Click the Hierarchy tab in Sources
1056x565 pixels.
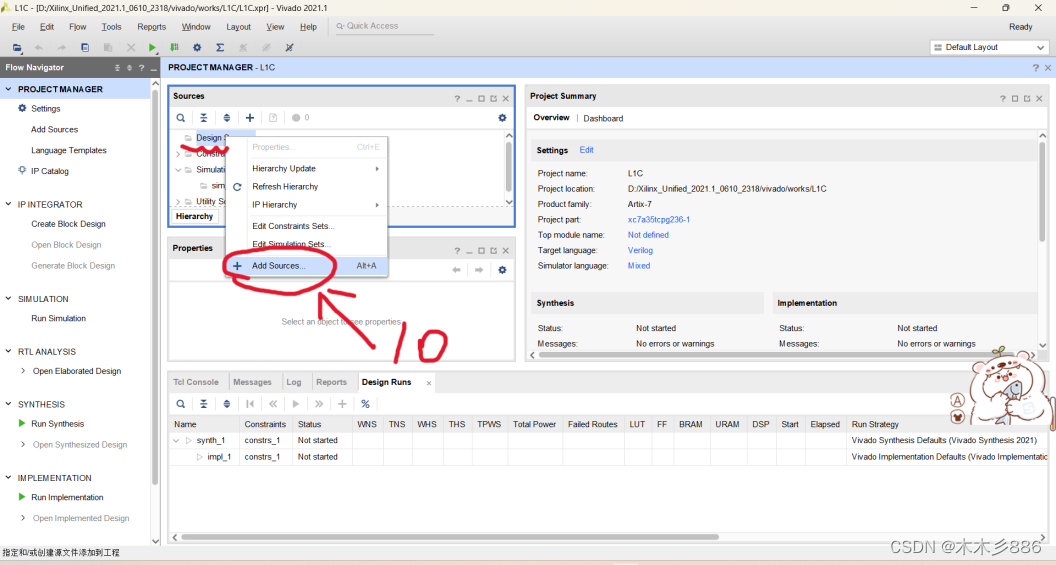[194, 216]
